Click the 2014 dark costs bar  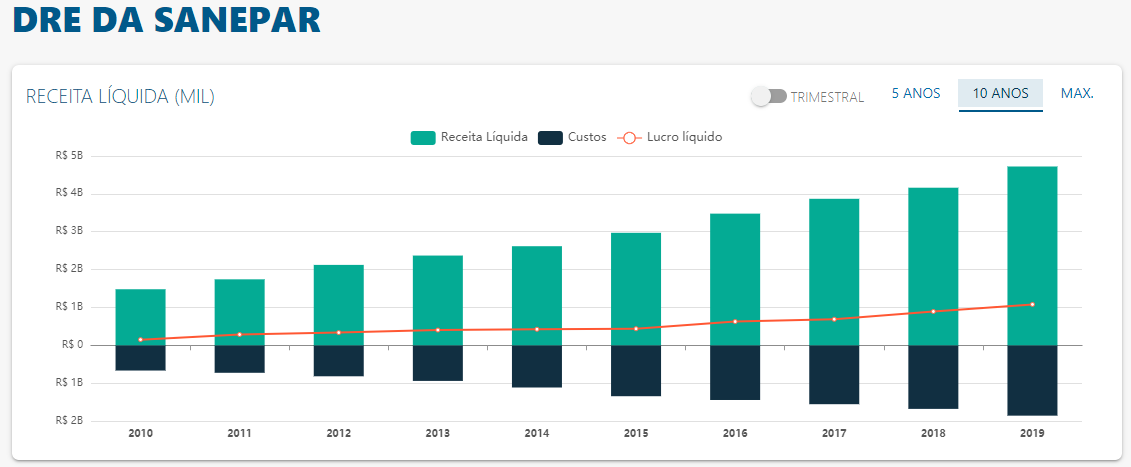coord(537,367)
